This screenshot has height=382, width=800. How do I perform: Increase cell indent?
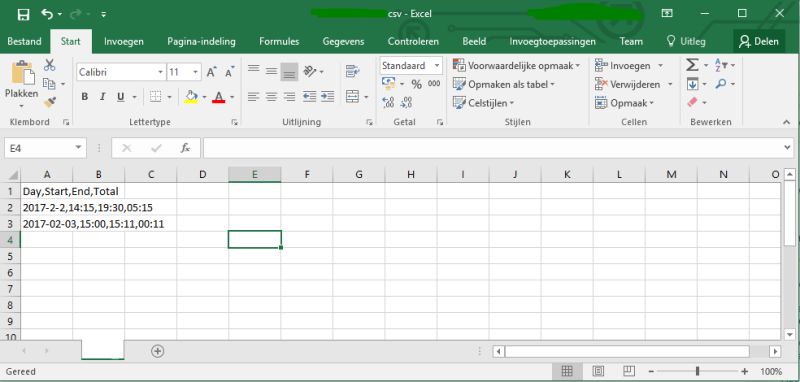[327, 96]
